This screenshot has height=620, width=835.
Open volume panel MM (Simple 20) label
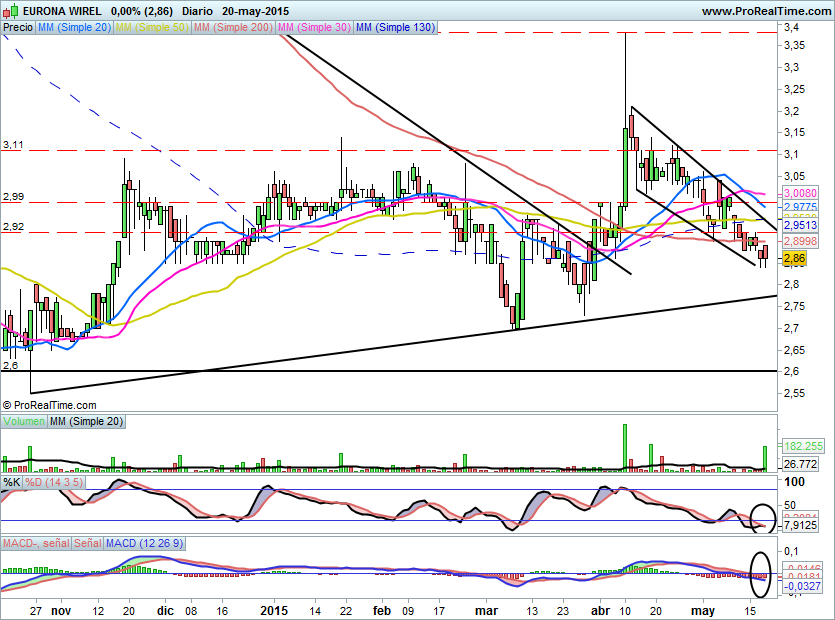pos(86,421)
